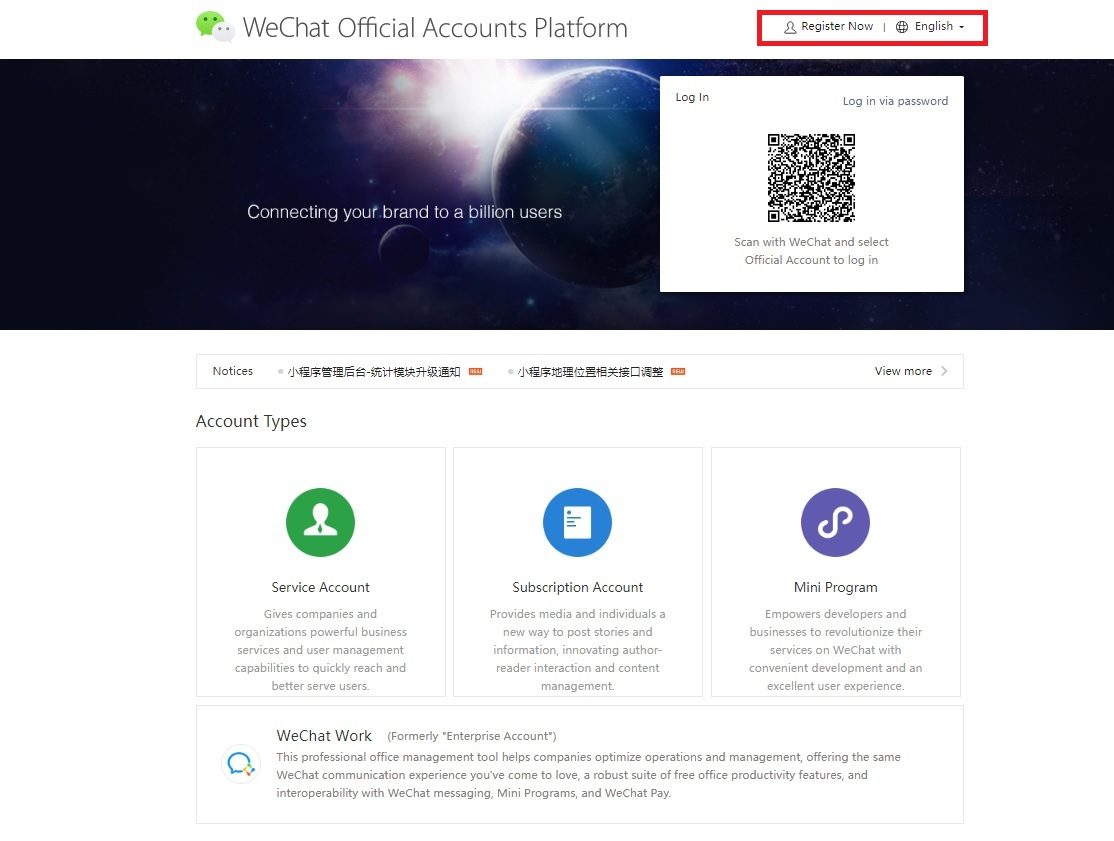Click the blue Subscription Account icon
The width and height of the screenshot is (1114, 841).
pos(577,522)
